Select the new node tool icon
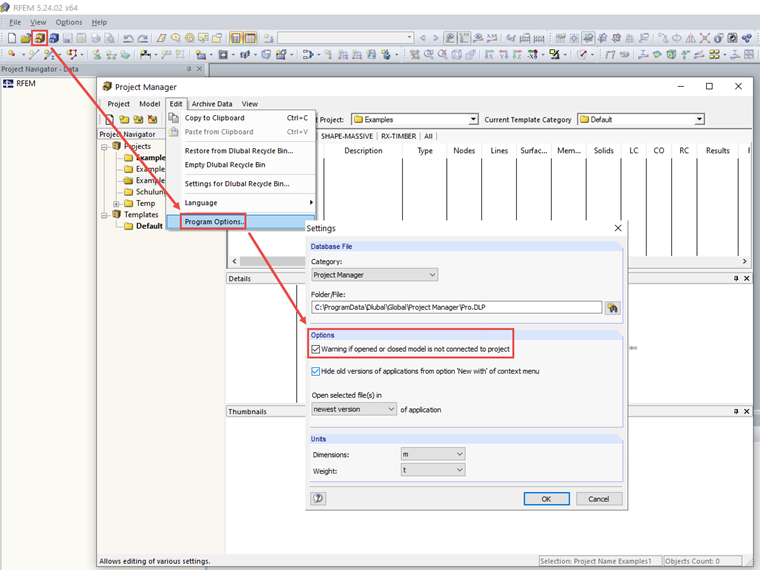 click(12, 54)
